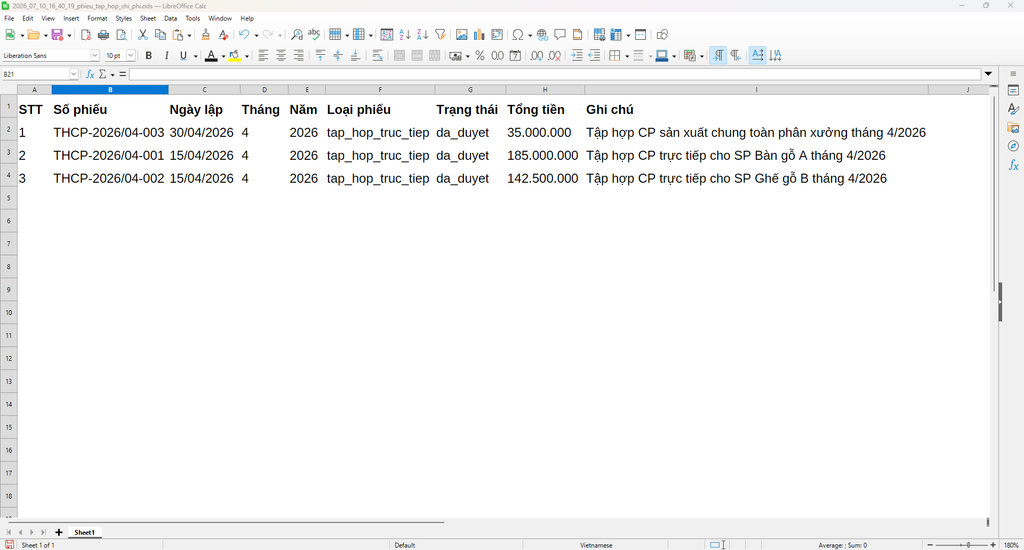Open the font name dropdown

tap(95, 56)
